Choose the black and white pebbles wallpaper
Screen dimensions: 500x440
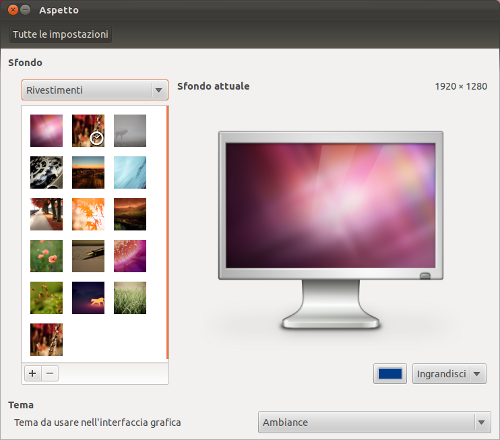point(46,172)
